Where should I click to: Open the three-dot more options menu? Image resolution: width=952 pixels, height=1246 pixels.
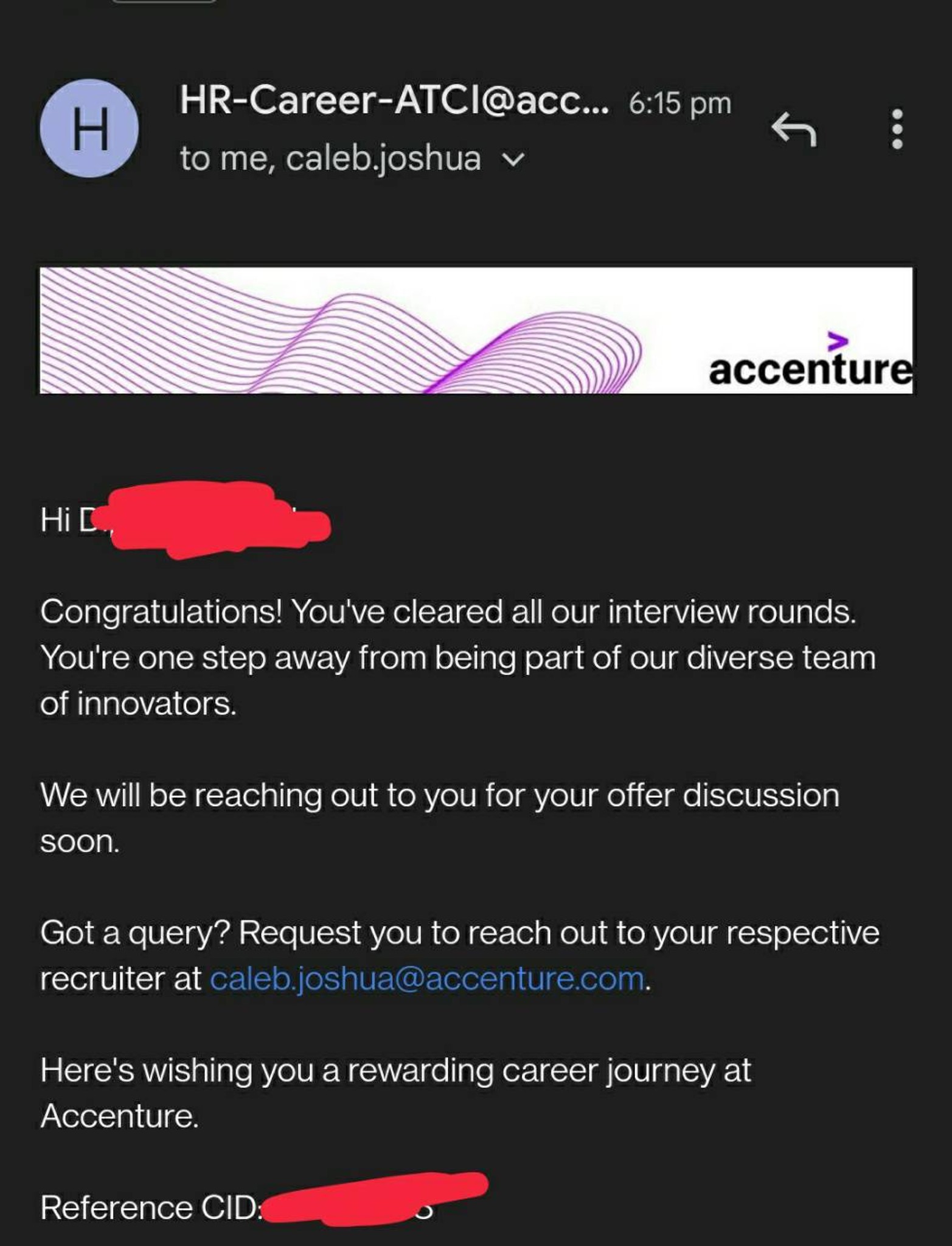(x=896, y=129)
